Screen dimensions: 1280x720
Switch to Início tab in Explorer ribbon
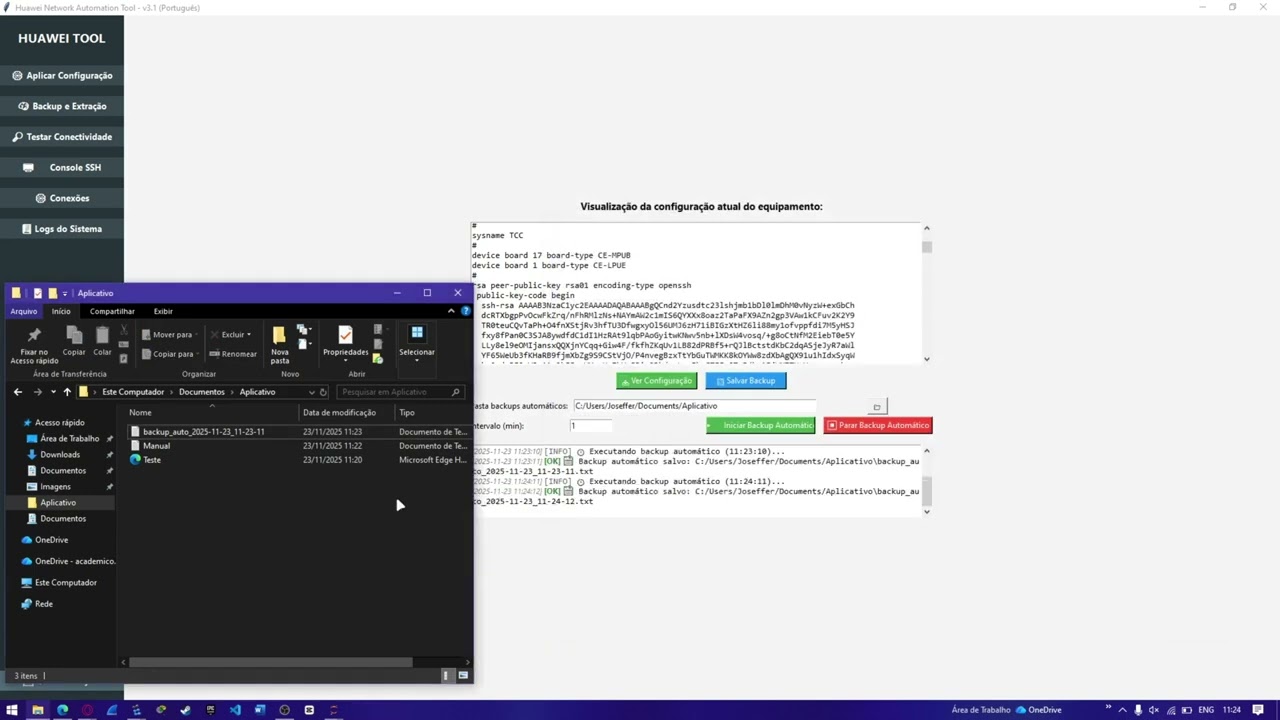pyautogui.click(x=61, y=311)
